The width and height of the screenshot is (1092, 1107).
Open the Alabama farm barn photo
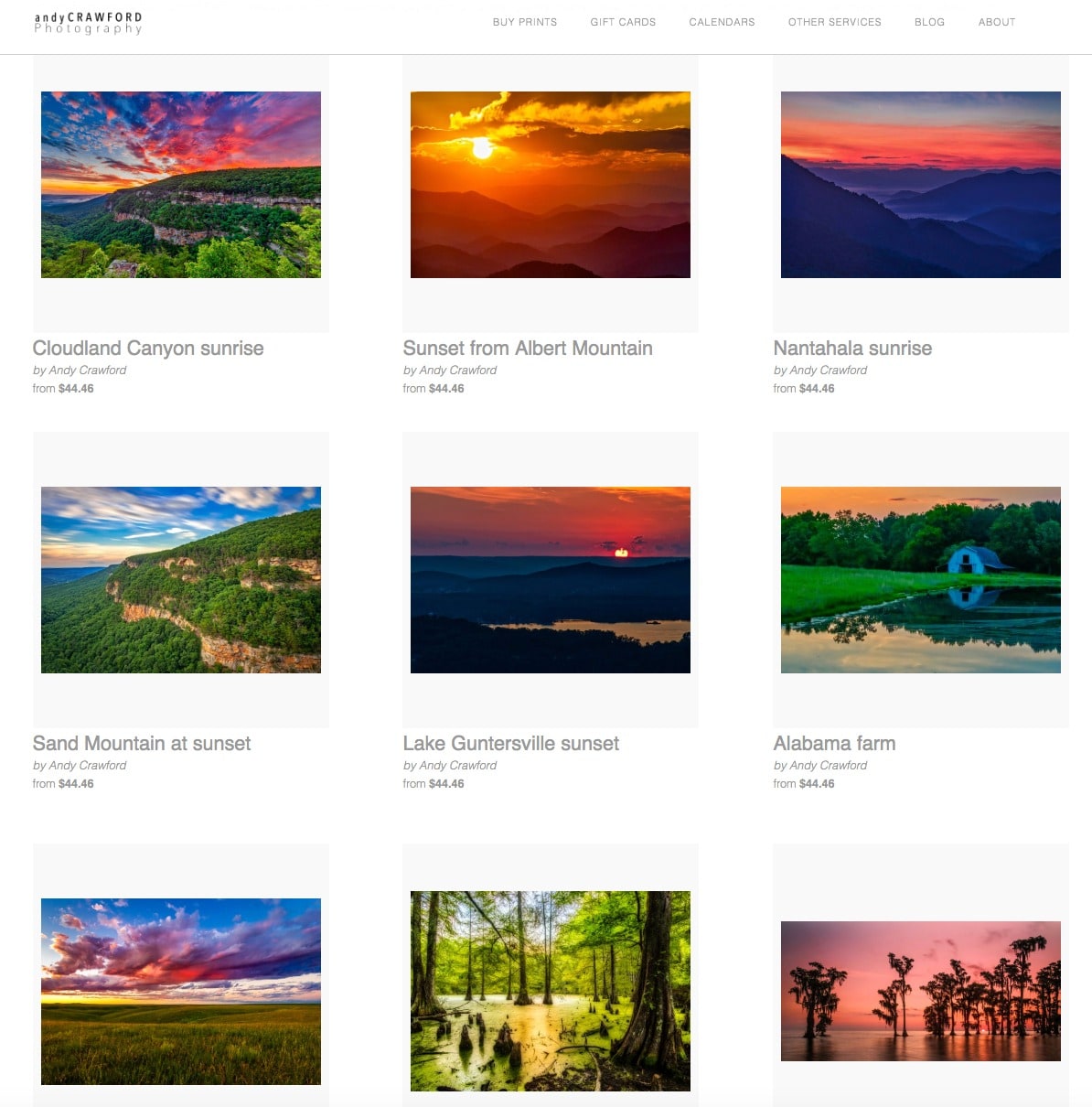[921, 580]
